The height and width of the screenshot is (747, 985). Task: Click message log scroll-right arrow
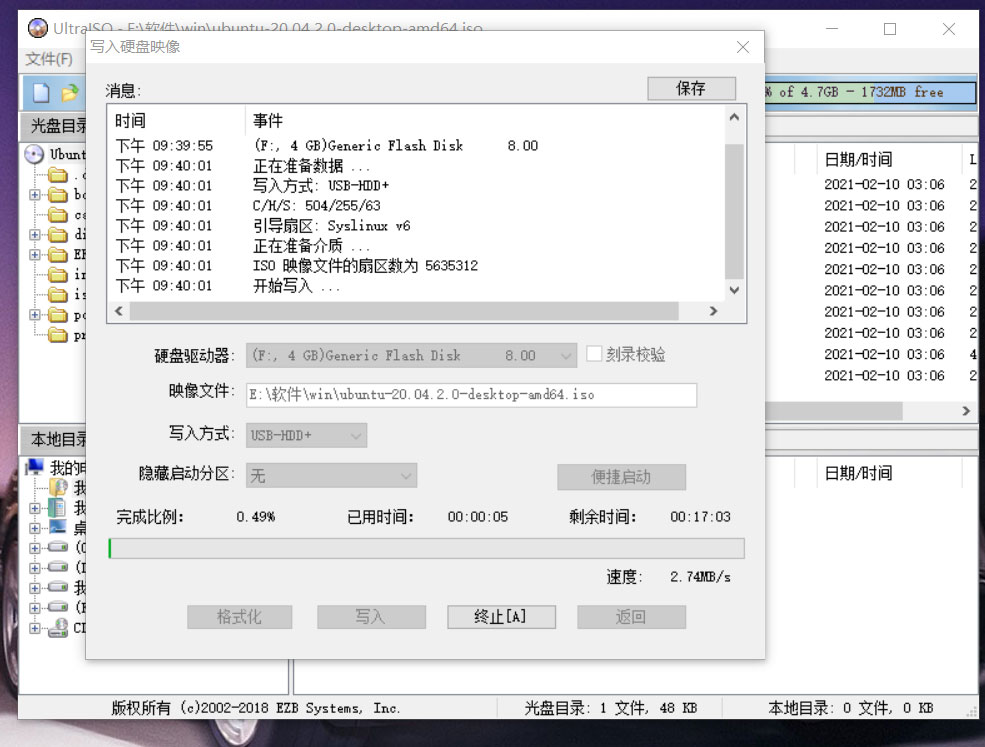coord(713,310)
